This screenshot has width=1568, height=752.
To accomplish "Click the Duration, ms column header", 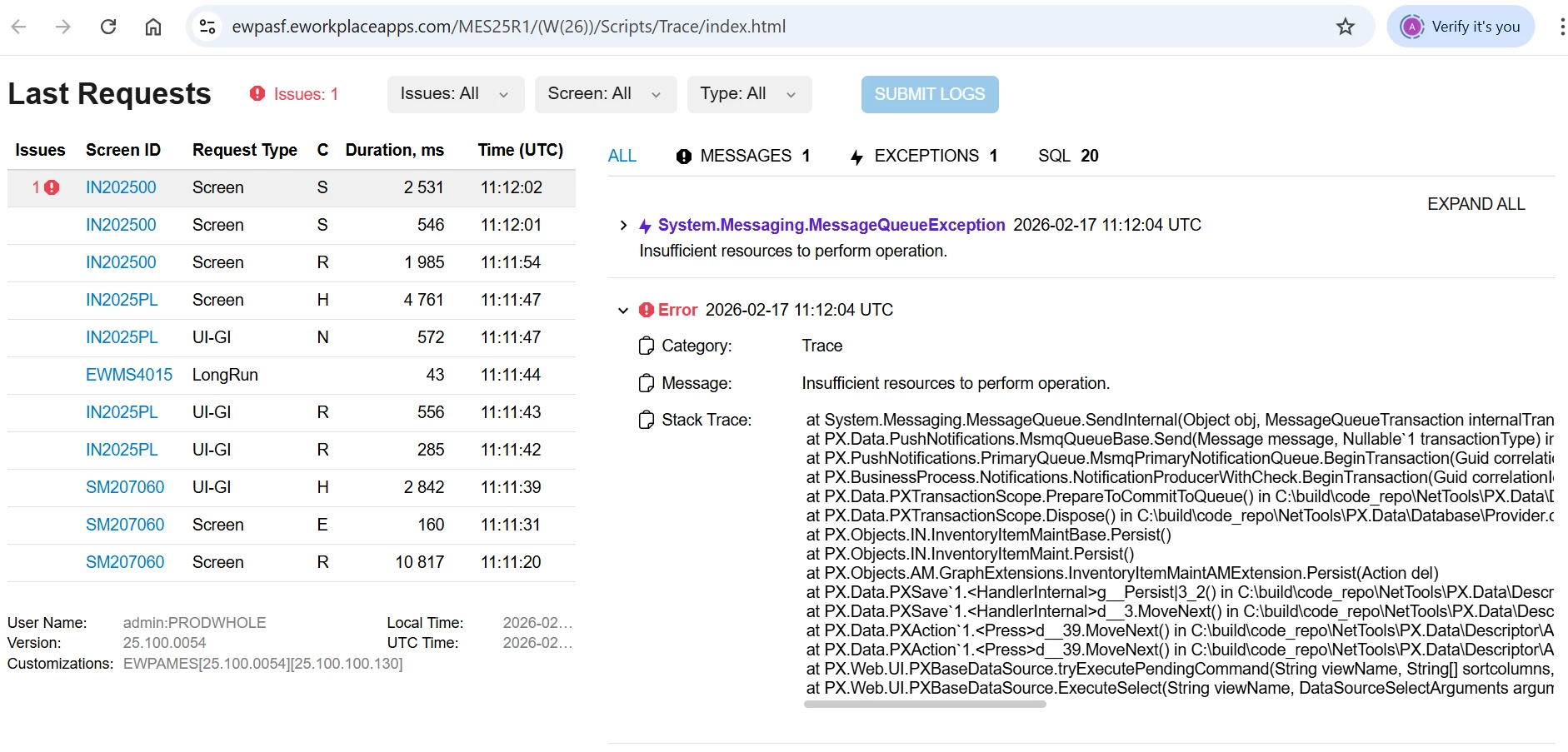I will (395, 150).
